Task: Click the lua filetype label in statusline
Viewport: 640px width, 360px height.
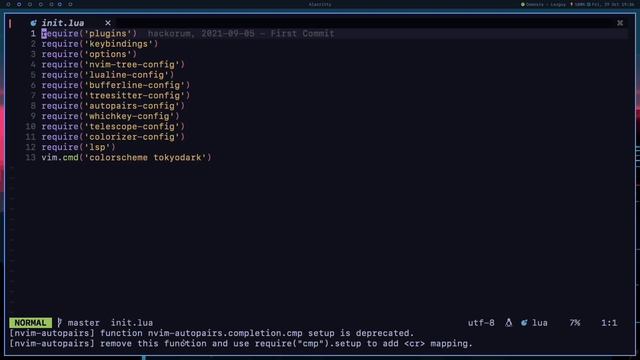Action: coord(540,323)
